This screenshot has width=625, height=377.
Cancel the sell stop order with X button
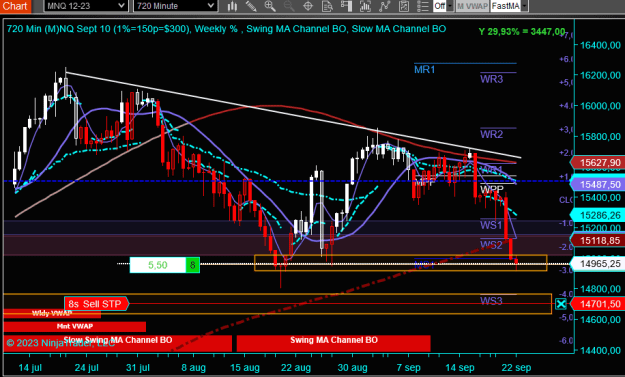(x=561, y=304)
